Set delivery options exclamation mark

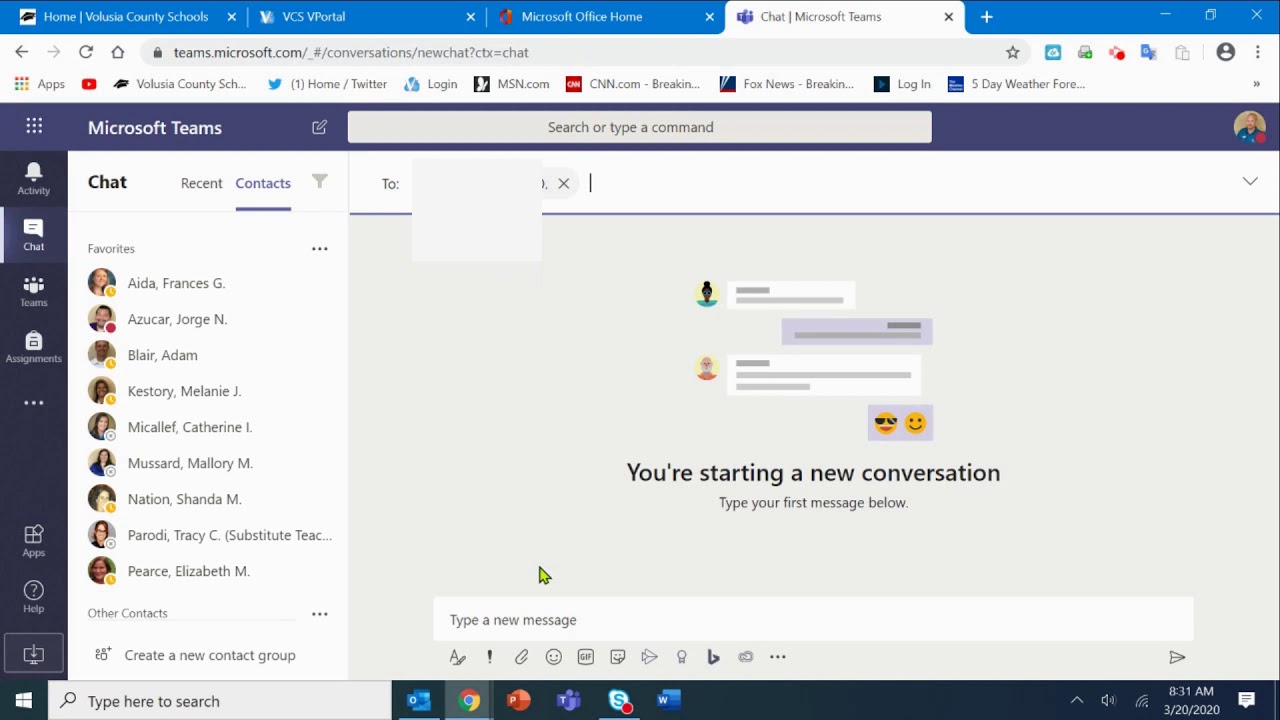[489, 657]
